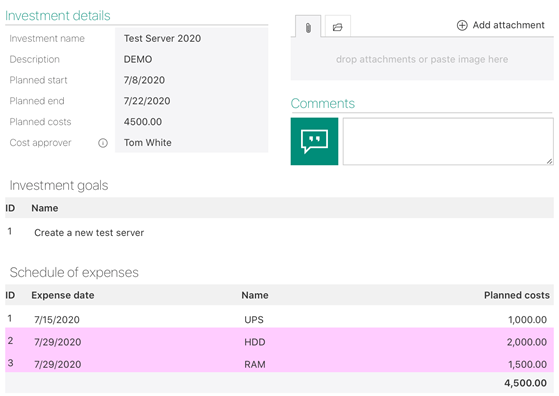Click the green comment speech bubble button
Image resolution: width=559 pixels, height=396 pixels.
pos(314,142)
